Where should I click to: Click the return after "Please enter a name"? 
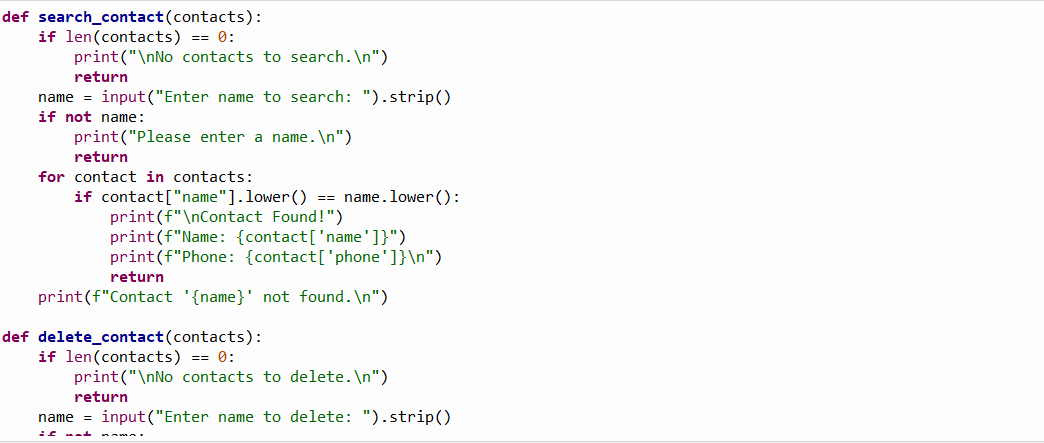pyautogui.click(x=101, y=157)
